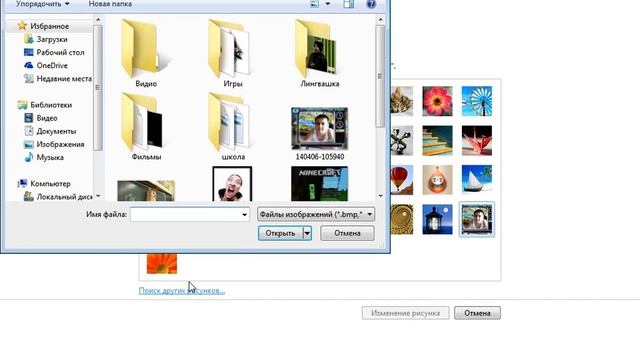Select the screaming face image thumbnail
Image resolution: width=640 pixels, height=360 pixels.
click(x=232, y=184)
